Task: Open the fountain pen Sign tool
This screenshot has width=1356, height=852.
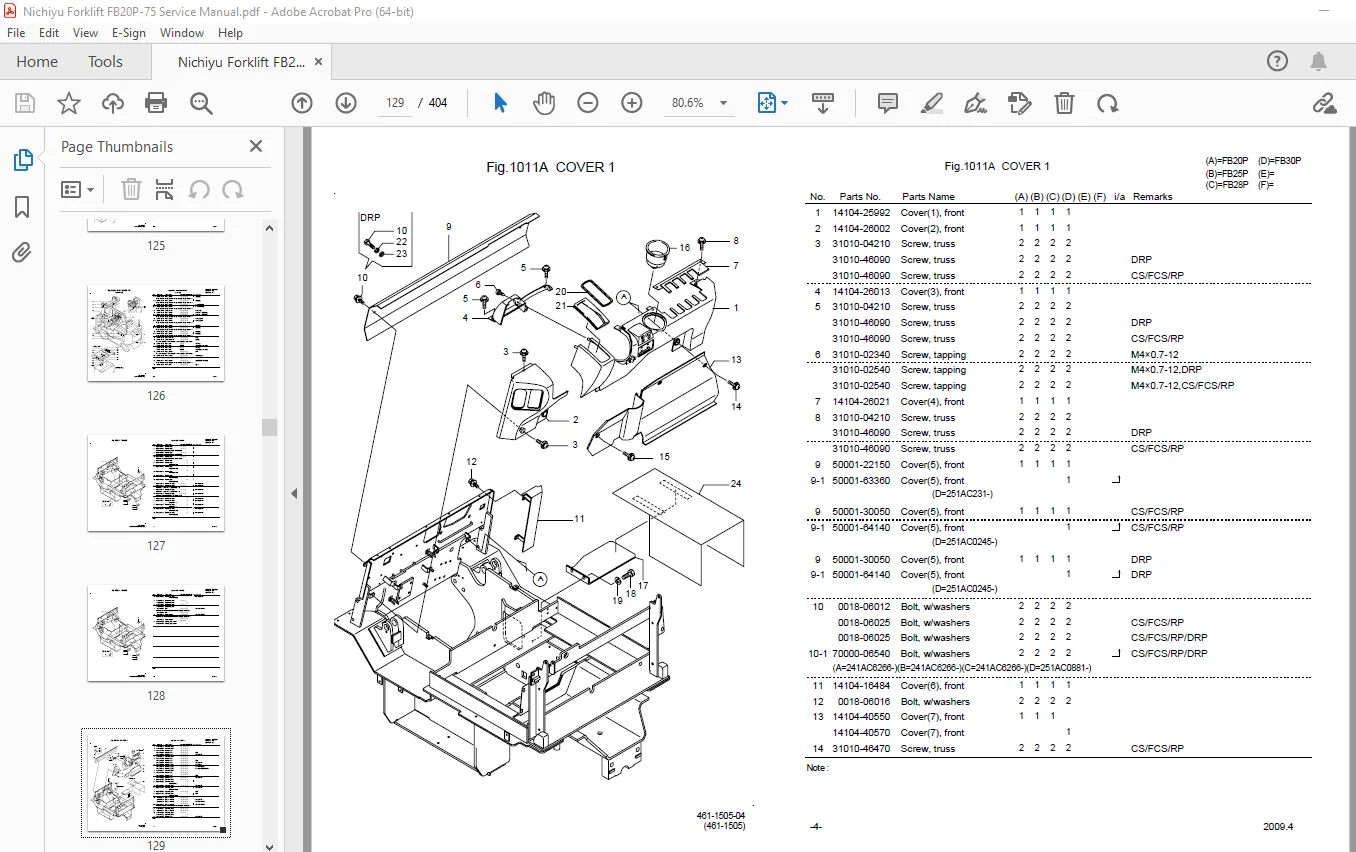Action: click(x=975, y=103)
